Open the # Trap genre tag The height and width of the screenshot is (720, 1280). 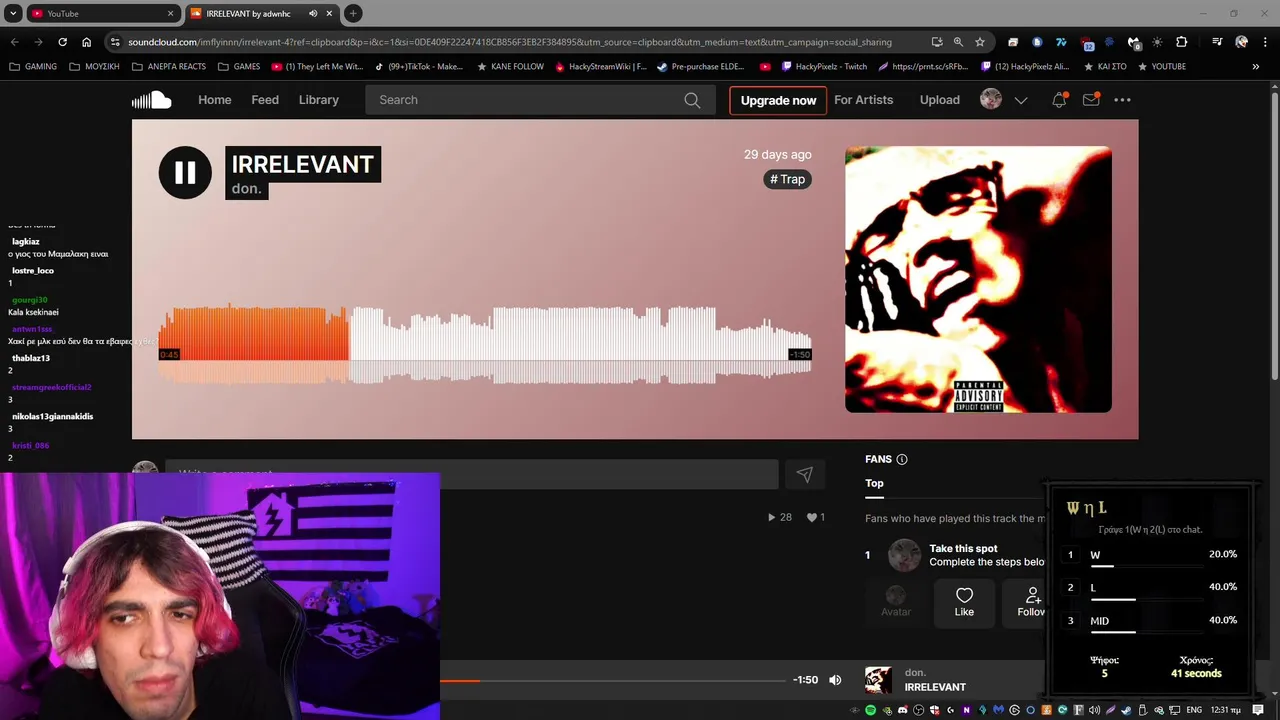point(787,179)
